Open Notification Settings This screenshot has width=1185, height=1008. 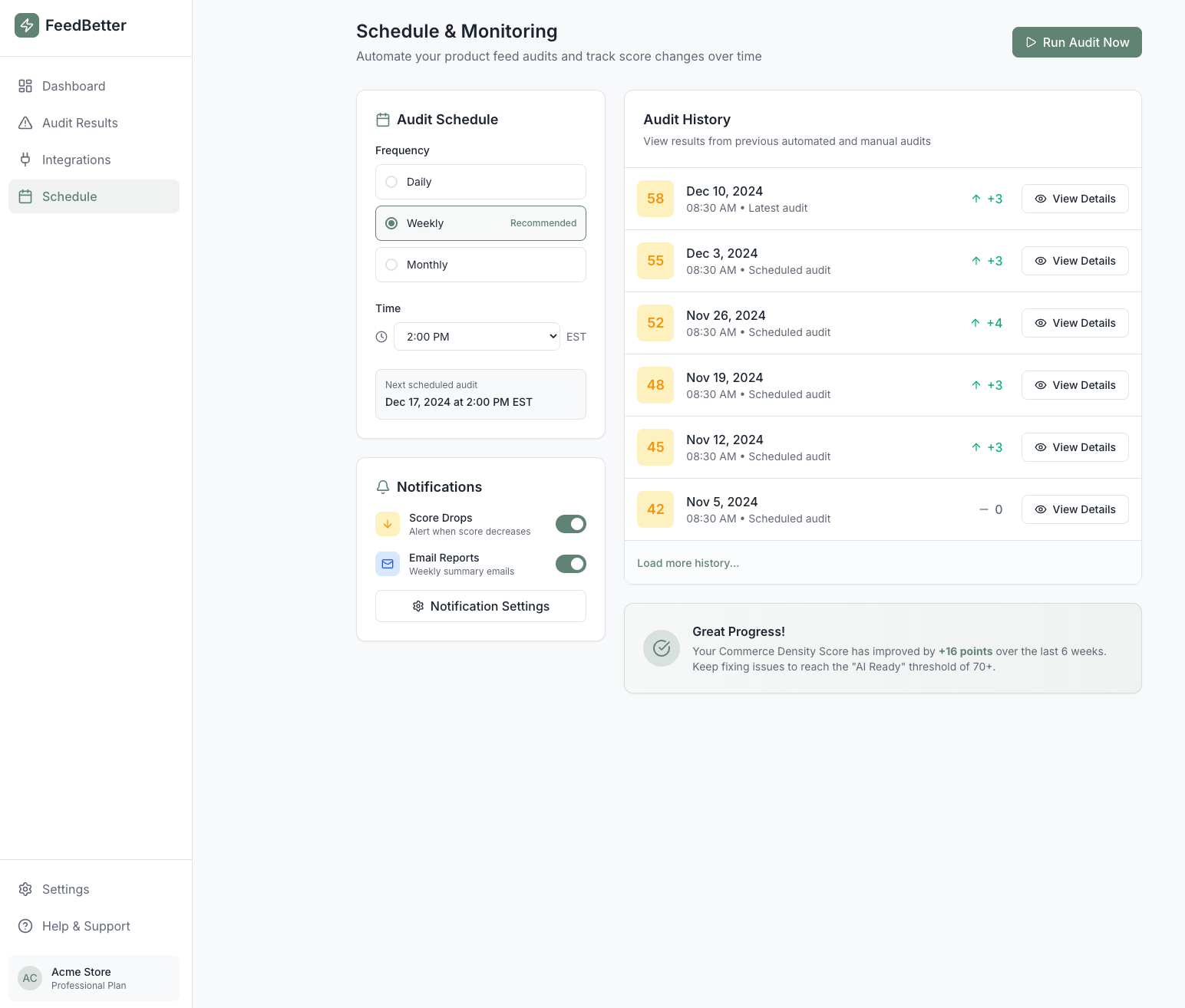(480, 606)
